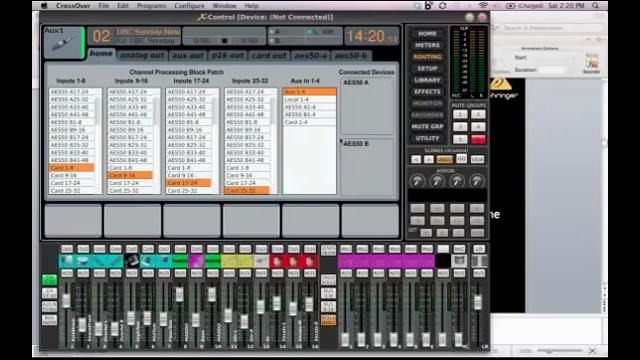Viewport: 640px width, 360px height.
Task: Select the orange matrix/main layer button
Action: pos(329,320)
